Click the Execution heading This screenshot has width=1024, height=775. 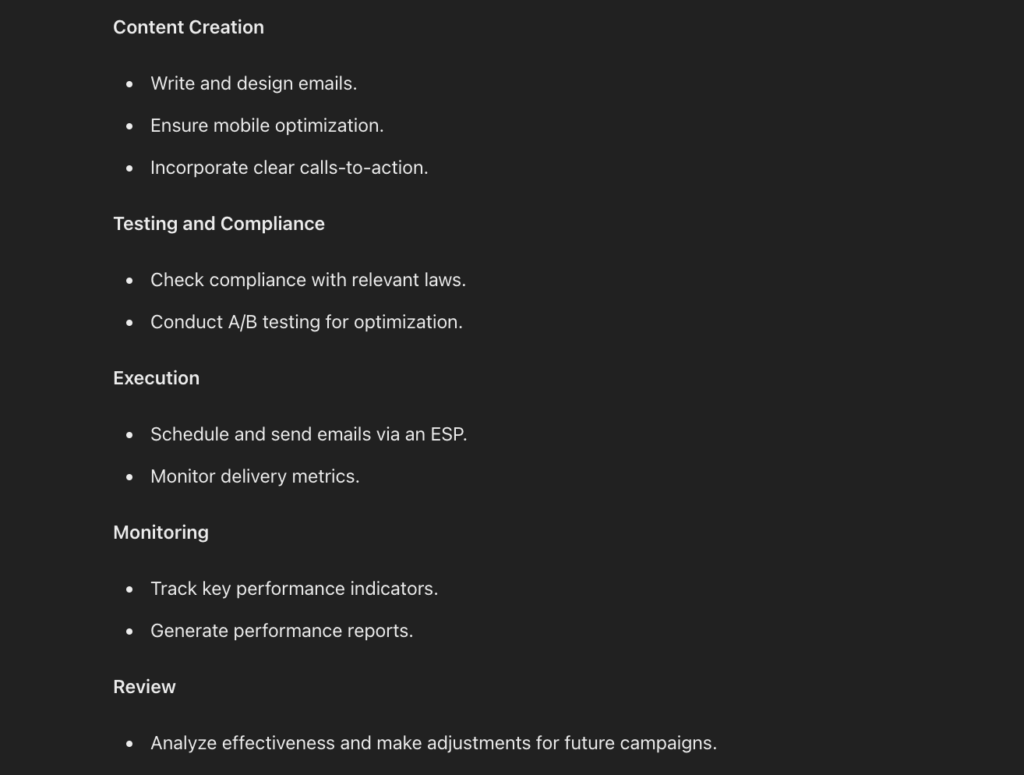pyautogui.click(x=156, y=378)
